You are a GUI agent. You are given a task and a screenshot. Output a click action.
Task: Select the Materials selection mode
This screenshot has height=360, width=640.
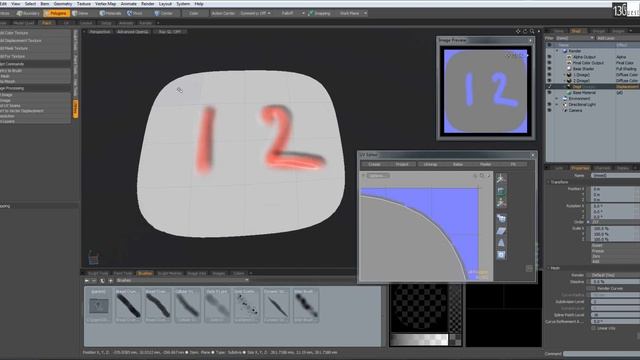[110, 13]
